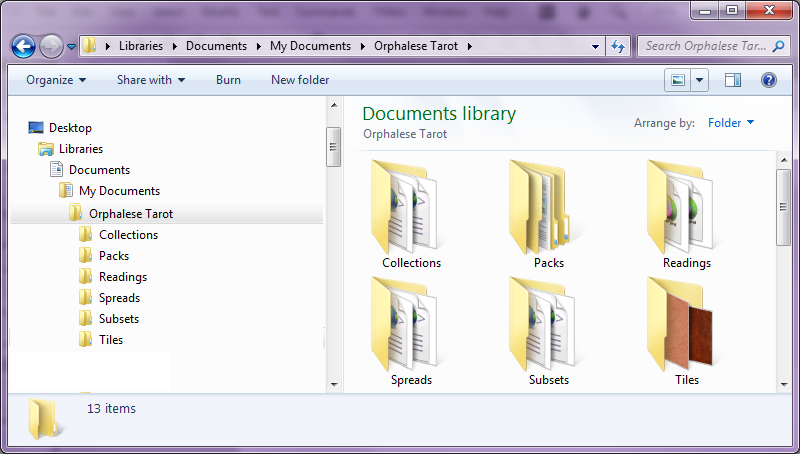This screenshot has height=454, width=800.
Task: Click the folder icon in the details pane
Action: click(x=44, y=419)
